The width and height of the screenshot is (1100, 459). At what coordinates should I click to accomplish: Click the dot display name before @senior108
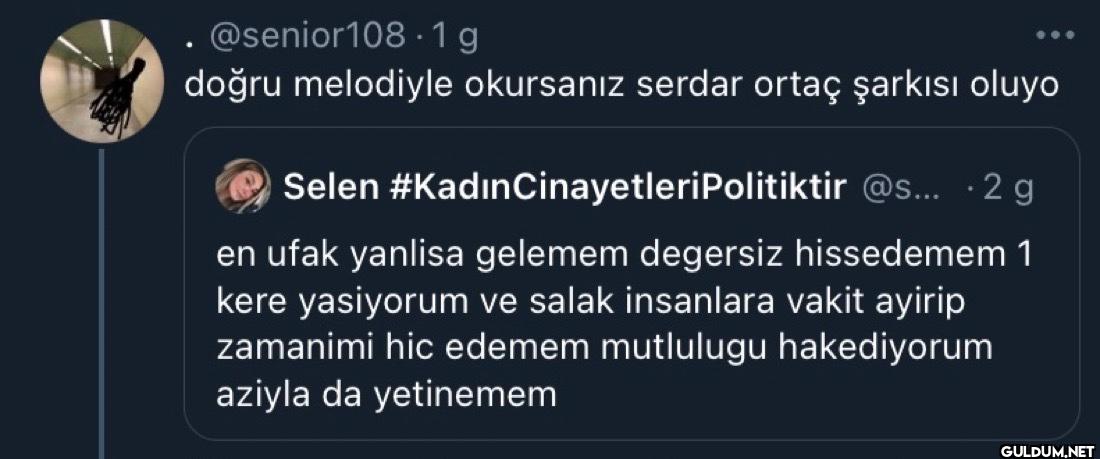[189, 40]
